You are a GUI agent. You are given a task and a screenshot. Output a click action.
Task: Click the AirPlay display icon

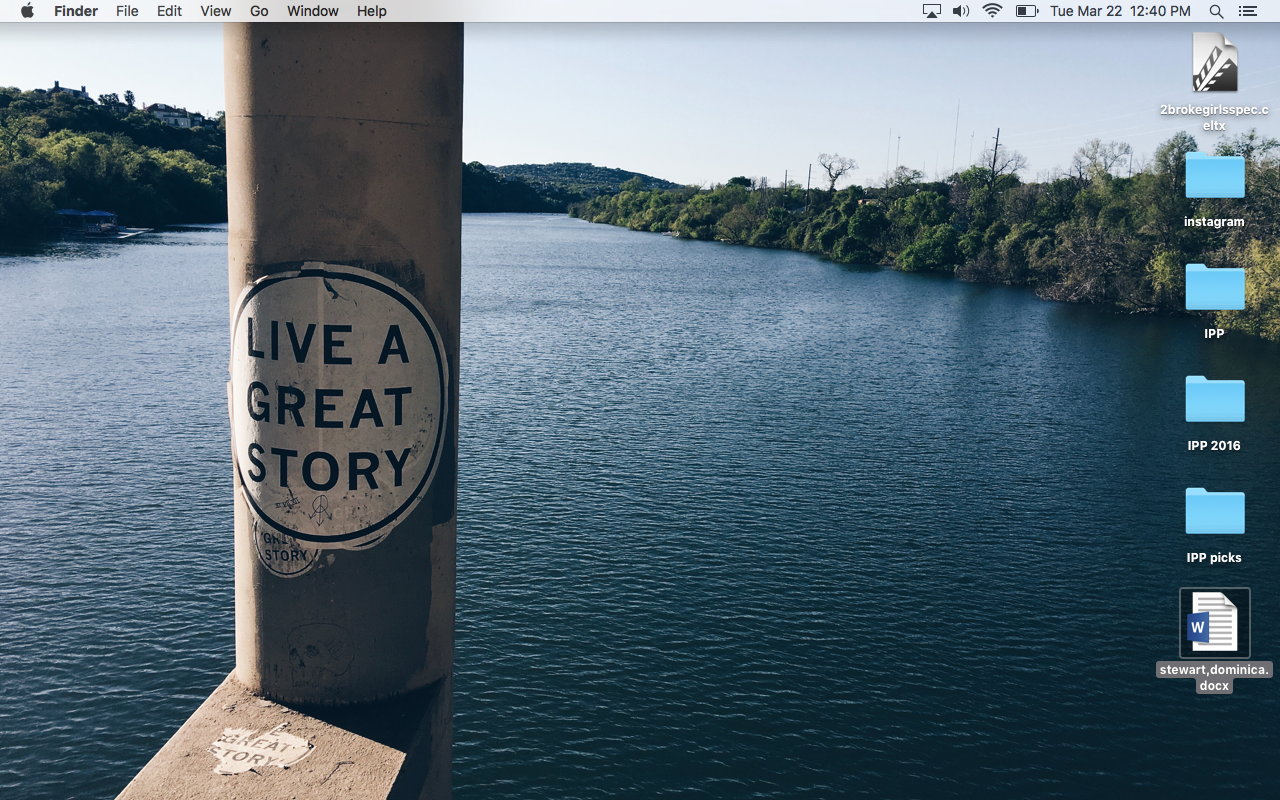(x=932, y=11)
